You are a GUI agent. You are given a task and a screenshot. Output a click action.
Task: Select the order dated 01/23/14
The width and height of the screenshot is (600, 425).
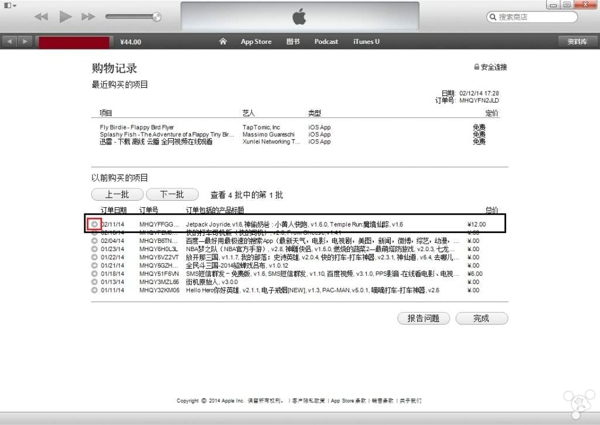(x=94, y=249)
